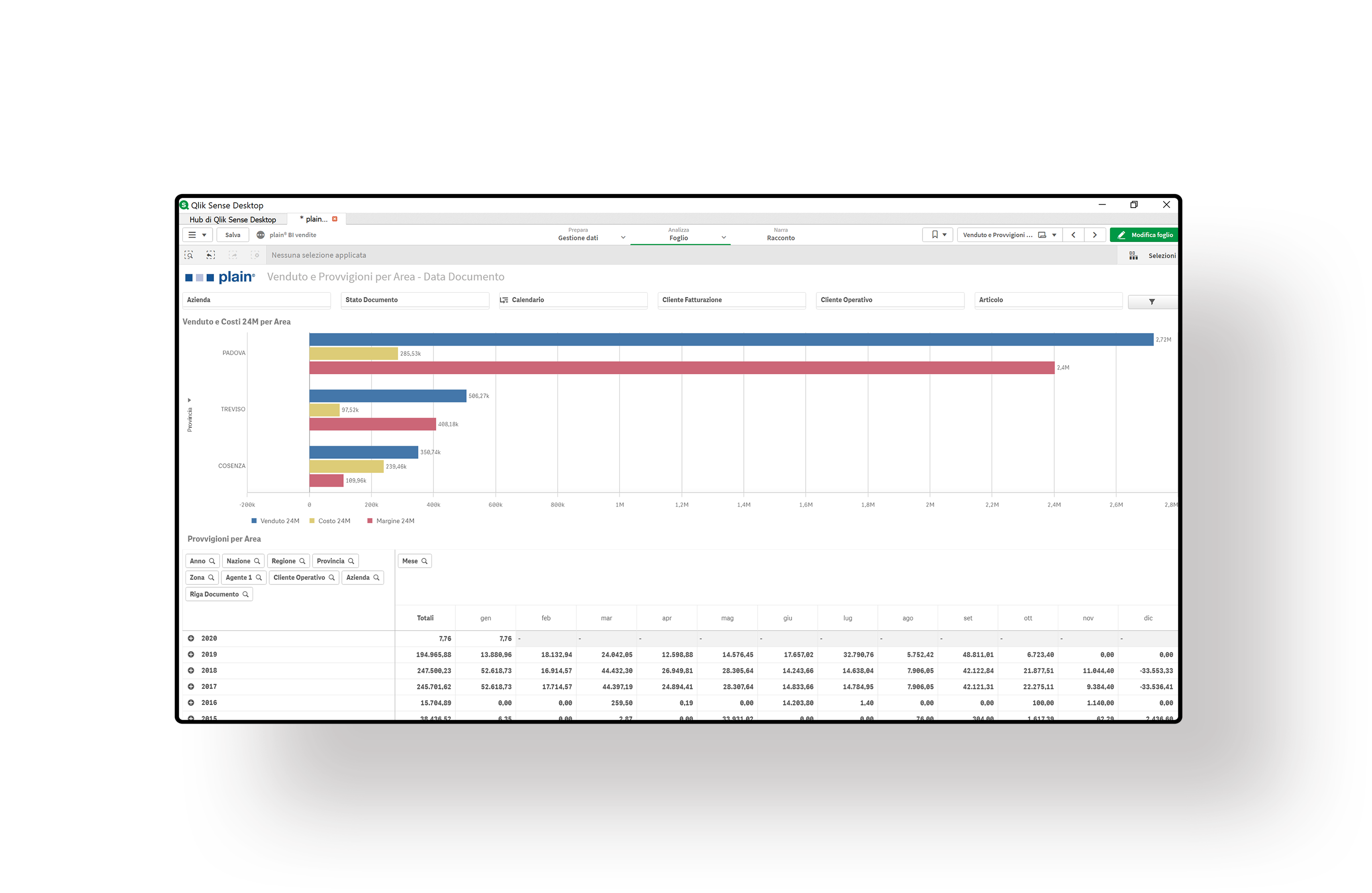This screenshot has width=1372, height=893.
Task: Click the step back selection icon
Action: click(211, 255)
